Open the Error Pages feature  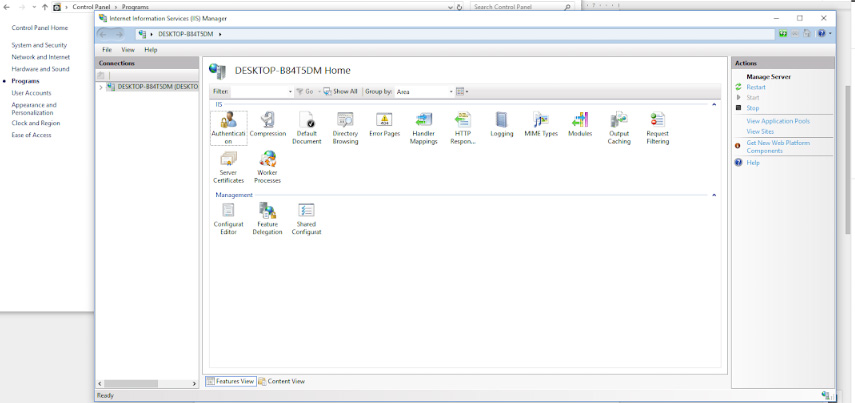[x=384, y=124]
